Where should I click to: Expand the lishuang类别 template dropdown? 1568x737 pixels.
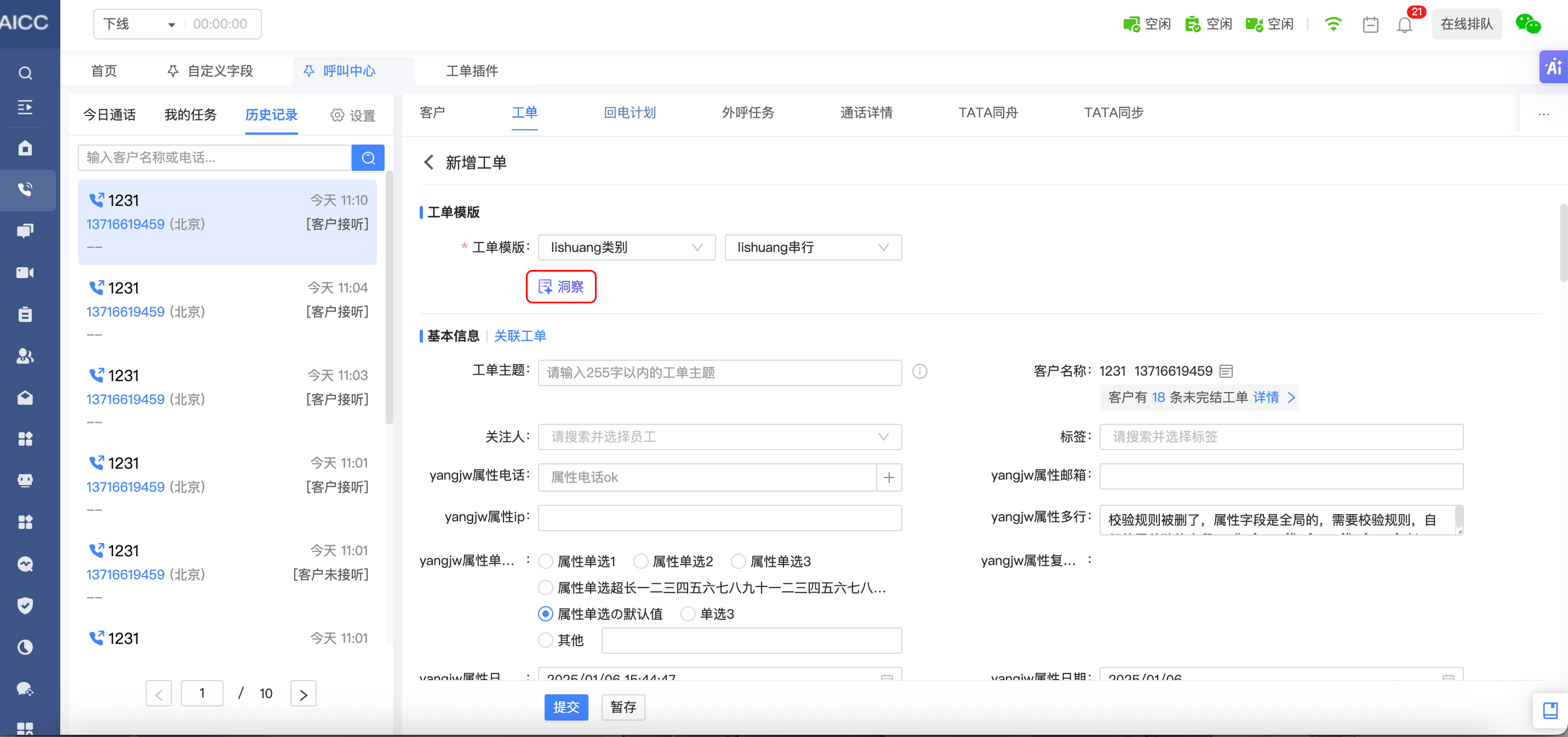pyautogui.click(x=626, y=247)
